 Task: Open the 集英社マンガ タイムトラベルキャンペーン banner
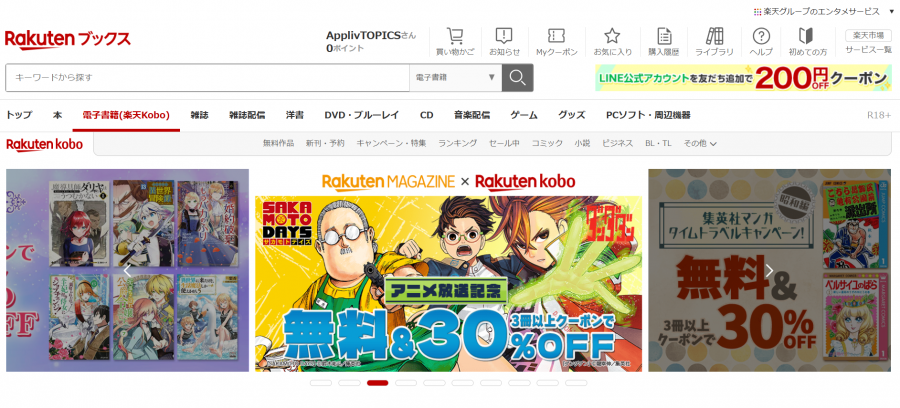pyautogui.click(x=770, y=270)
